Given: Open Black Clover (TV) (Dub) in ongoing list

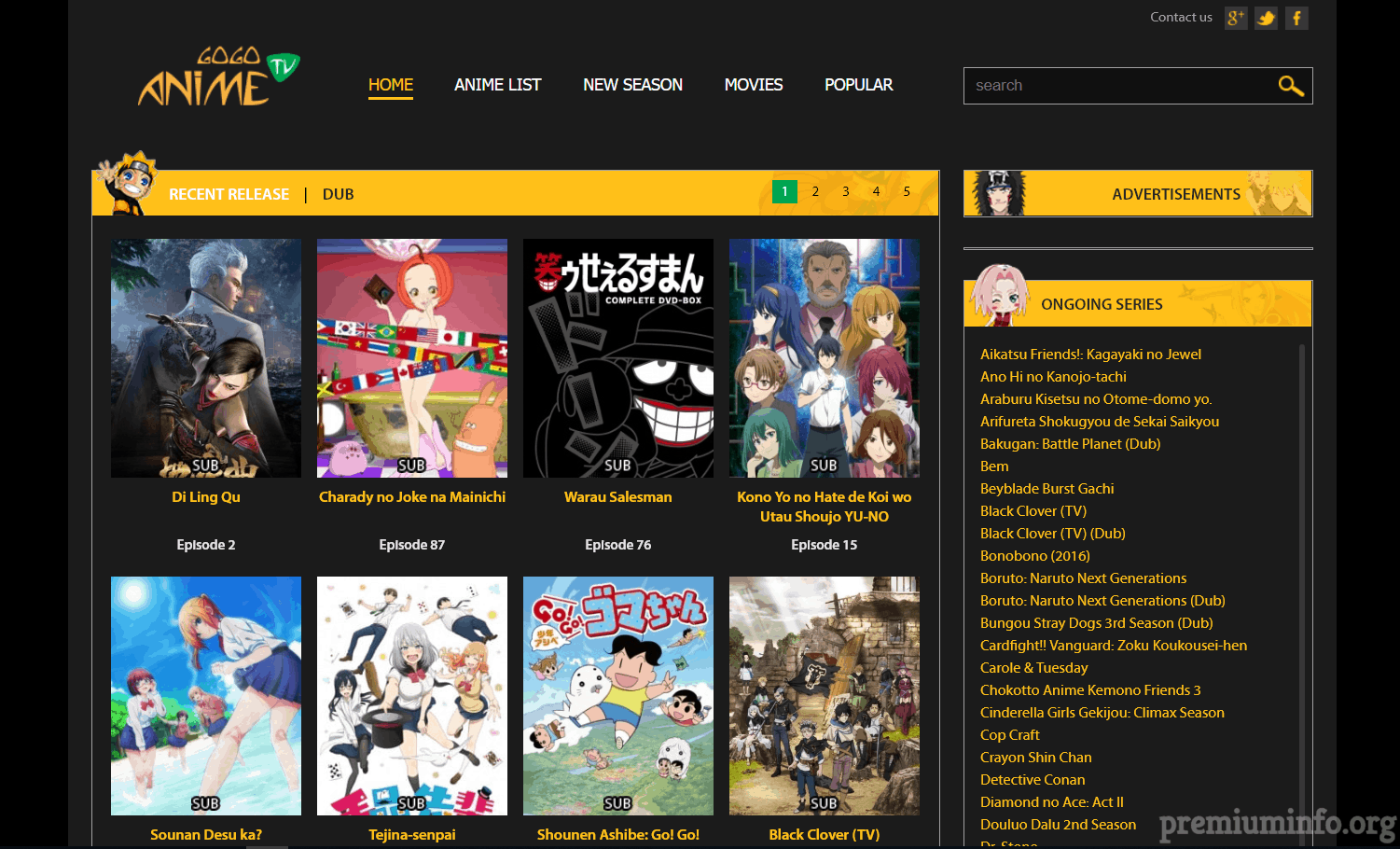Looking at the screenshot, I should point(1052,534).
